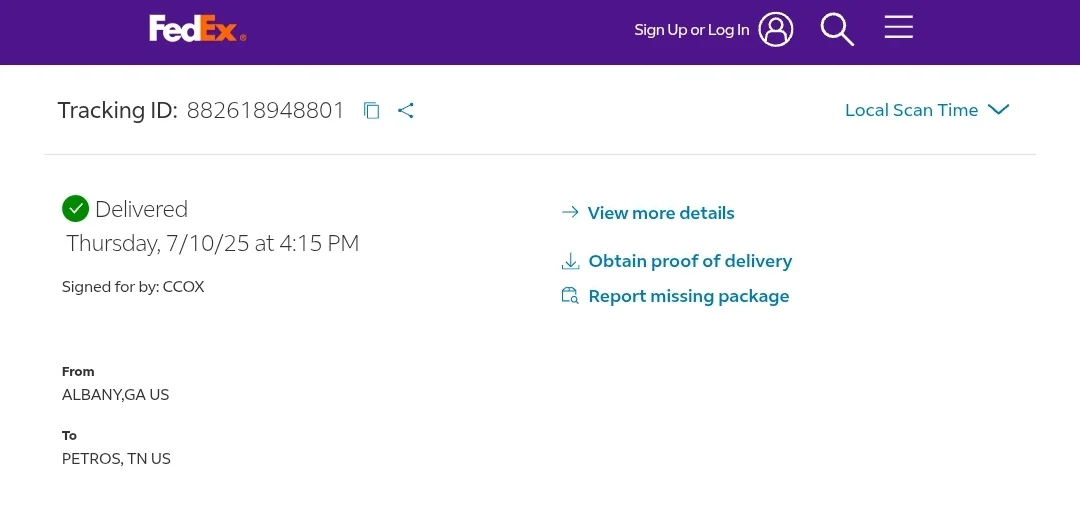Click the ALBANY, GA US origin address
This screenshot has height=511, width=1080.
tap(116, 395)
